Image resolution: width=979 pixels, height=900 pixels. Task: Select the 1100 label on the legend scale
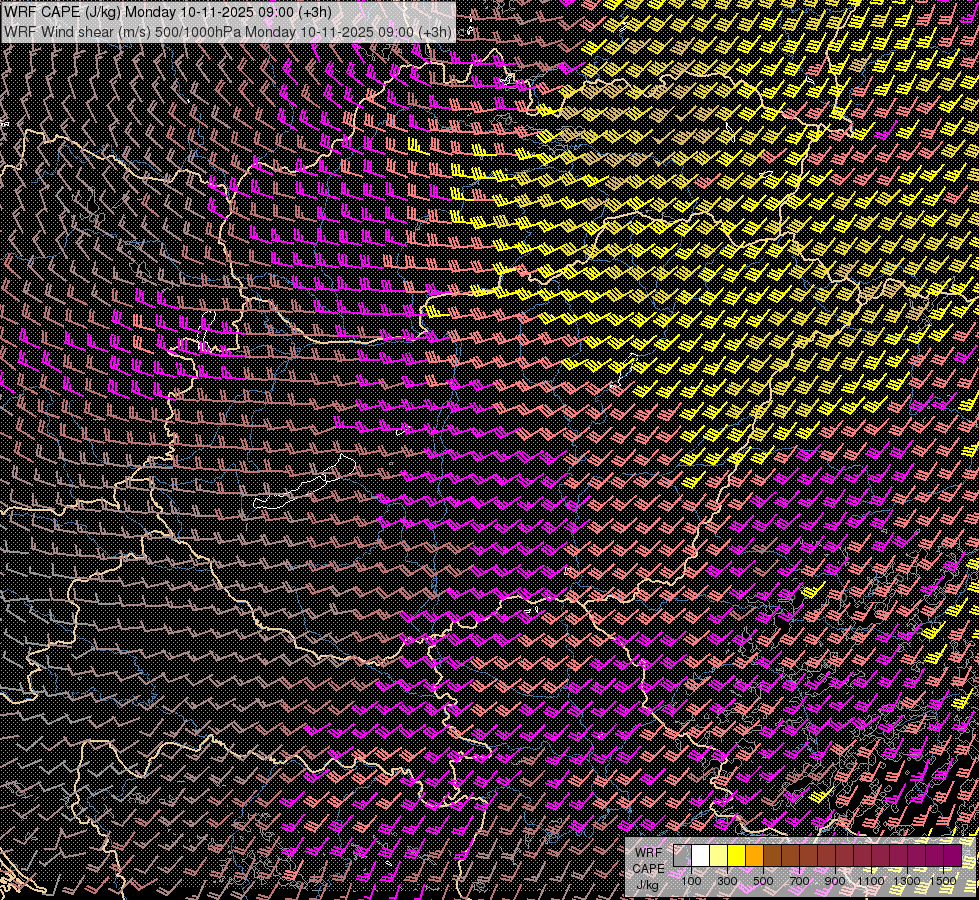(x=871, y=881)
